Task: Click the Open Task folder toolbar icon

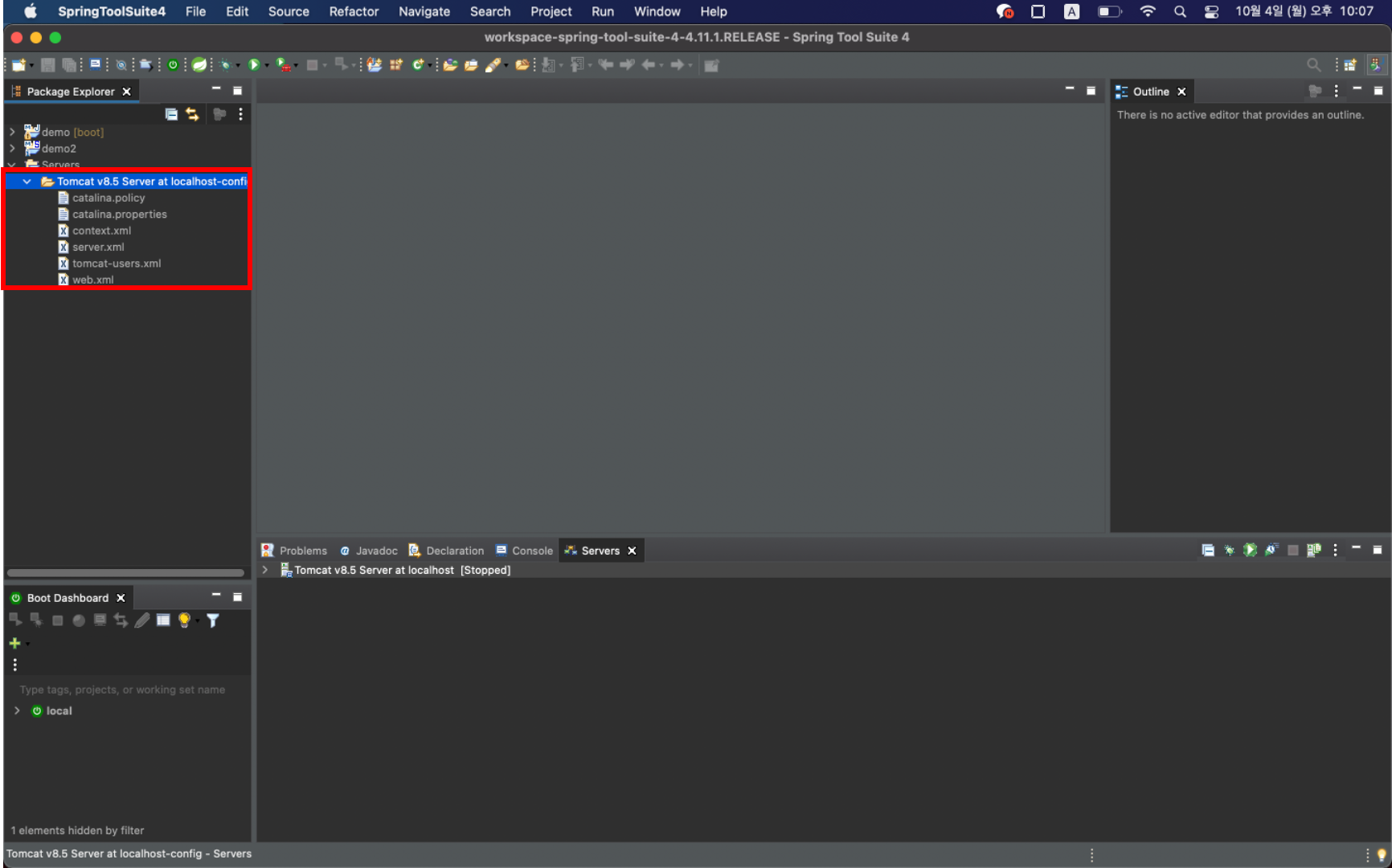Action: [x=471, y=65]
